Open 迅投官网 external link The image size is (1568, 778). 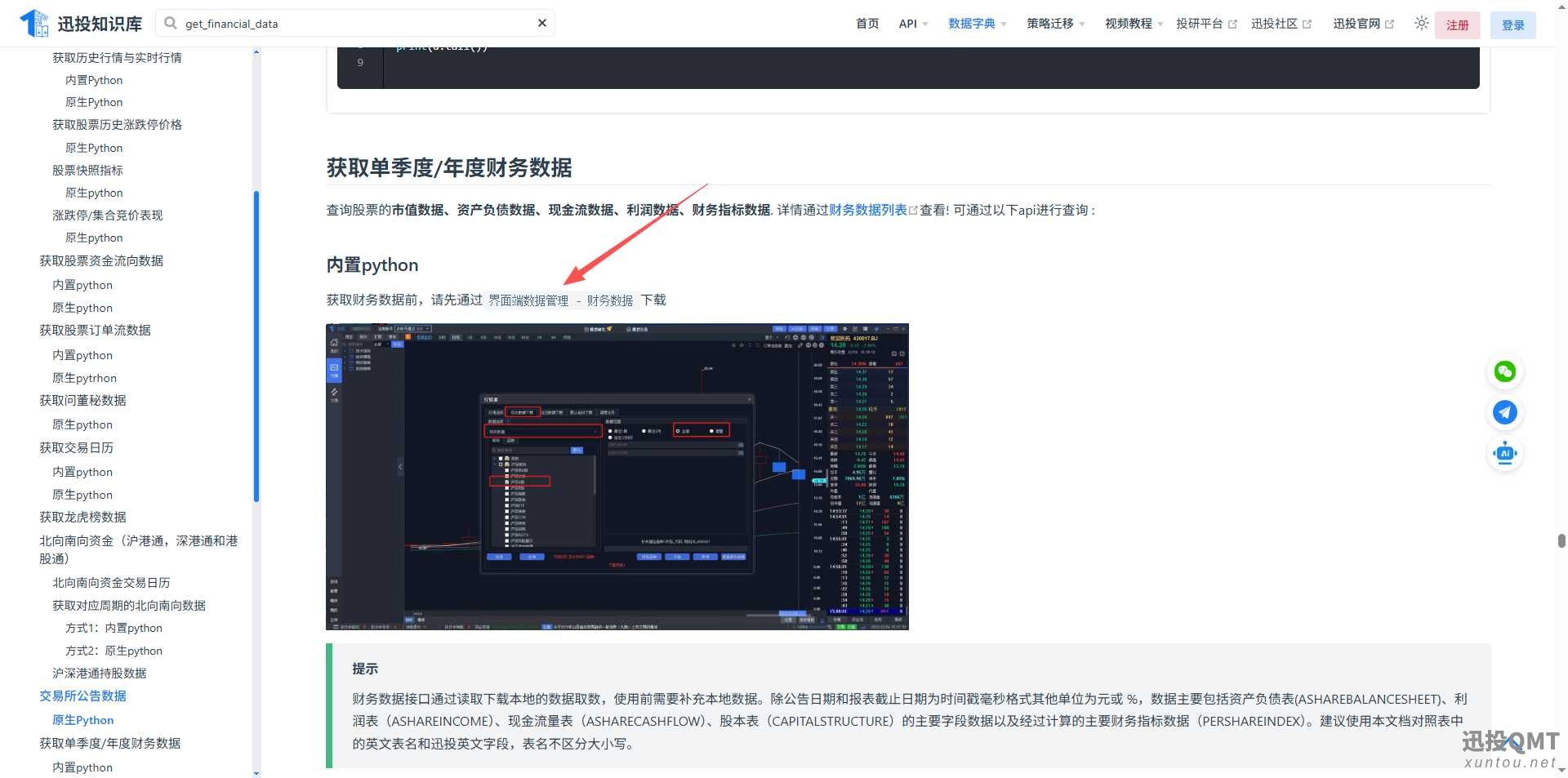(x=1362, y=24)
